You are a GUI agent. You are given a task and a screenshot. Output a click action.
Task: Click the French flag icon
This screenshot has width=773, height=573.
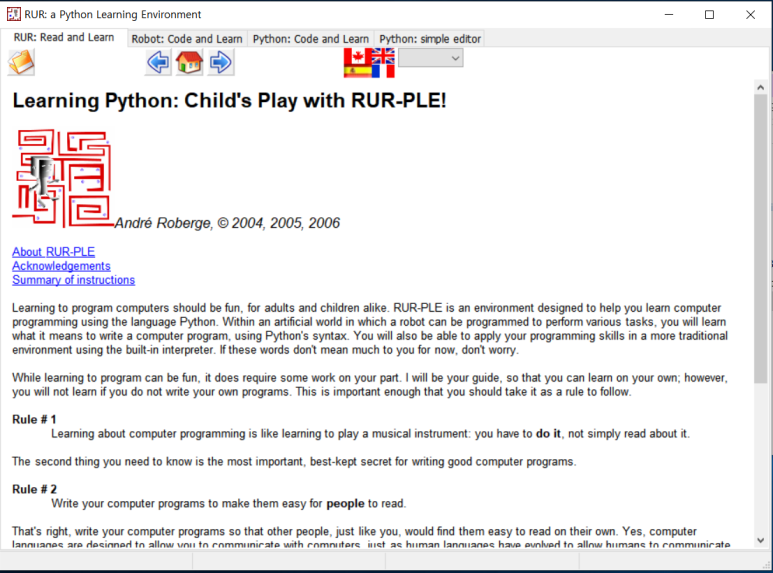pyautogui.click(x=382, y=71)
